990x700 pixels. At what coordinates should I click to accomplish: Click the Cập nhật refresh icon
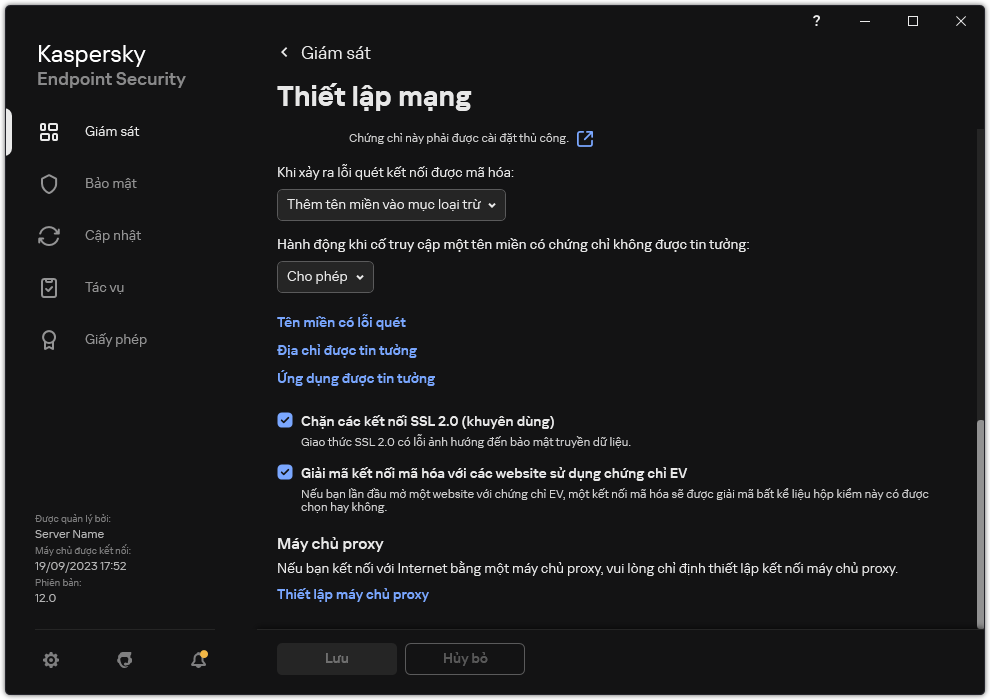pyautogui.click(x=49, y=236)
